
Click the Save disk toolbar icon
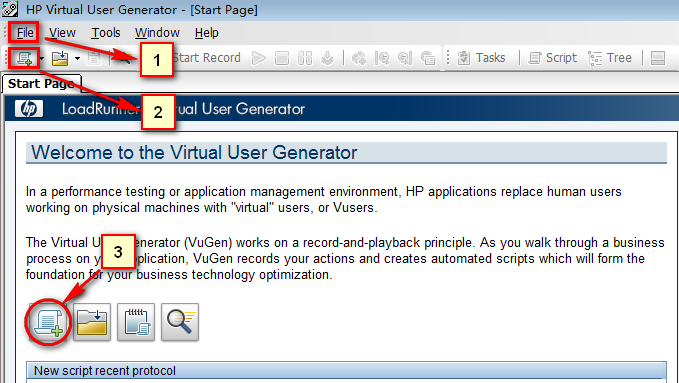(x=94, y=58)
